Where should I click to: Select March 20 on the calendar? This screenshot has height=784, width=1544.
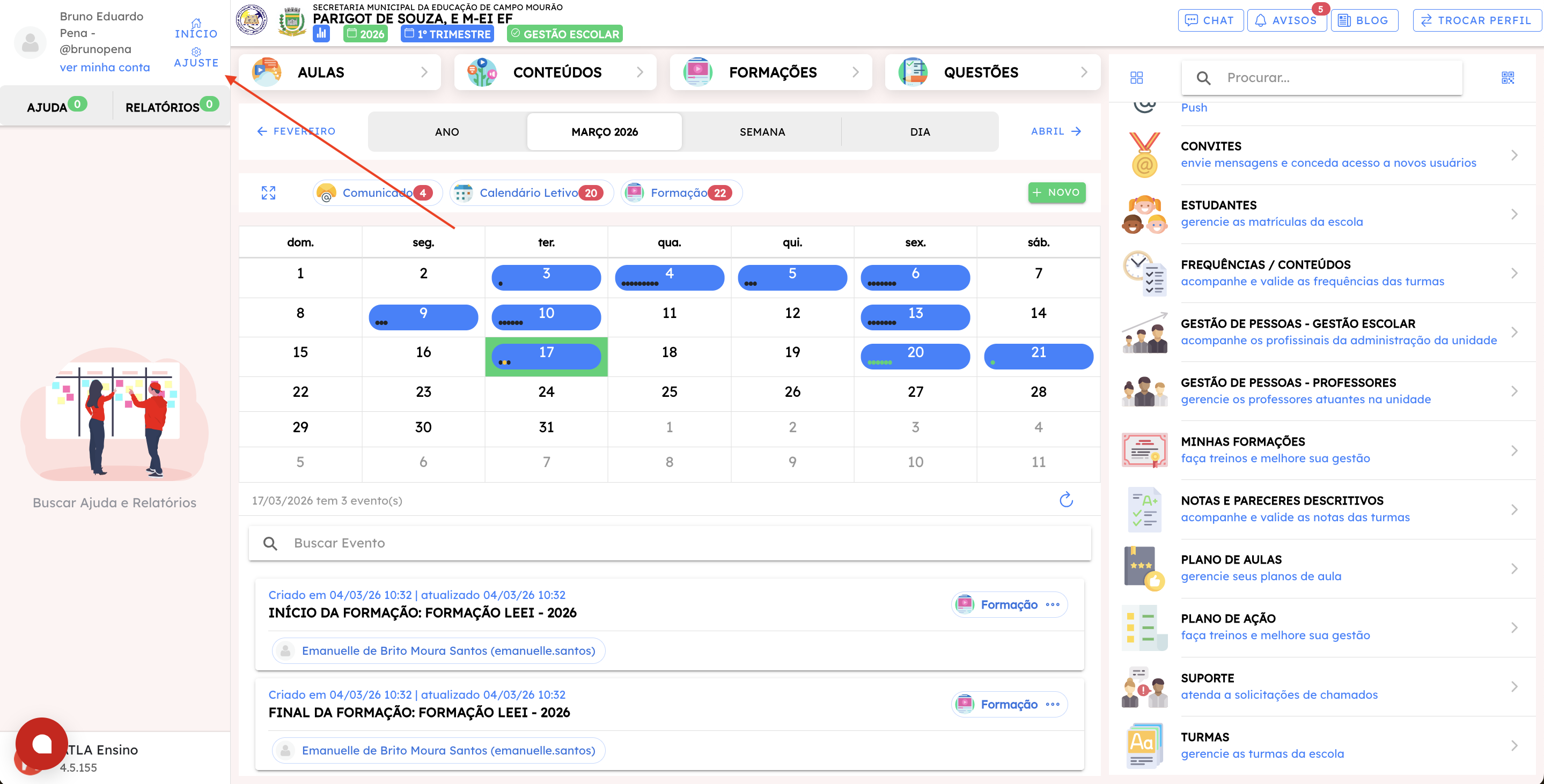click(x=915, y=357)
